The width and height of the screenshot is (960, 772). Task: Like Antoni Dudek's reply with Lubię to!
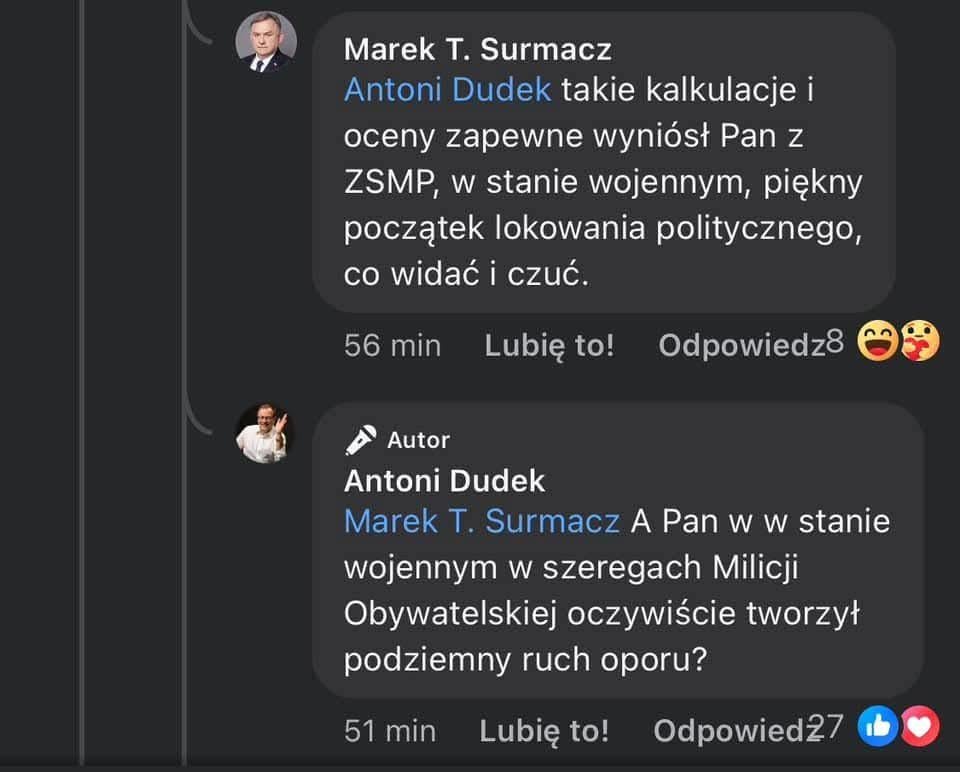(x=544, y=730)
